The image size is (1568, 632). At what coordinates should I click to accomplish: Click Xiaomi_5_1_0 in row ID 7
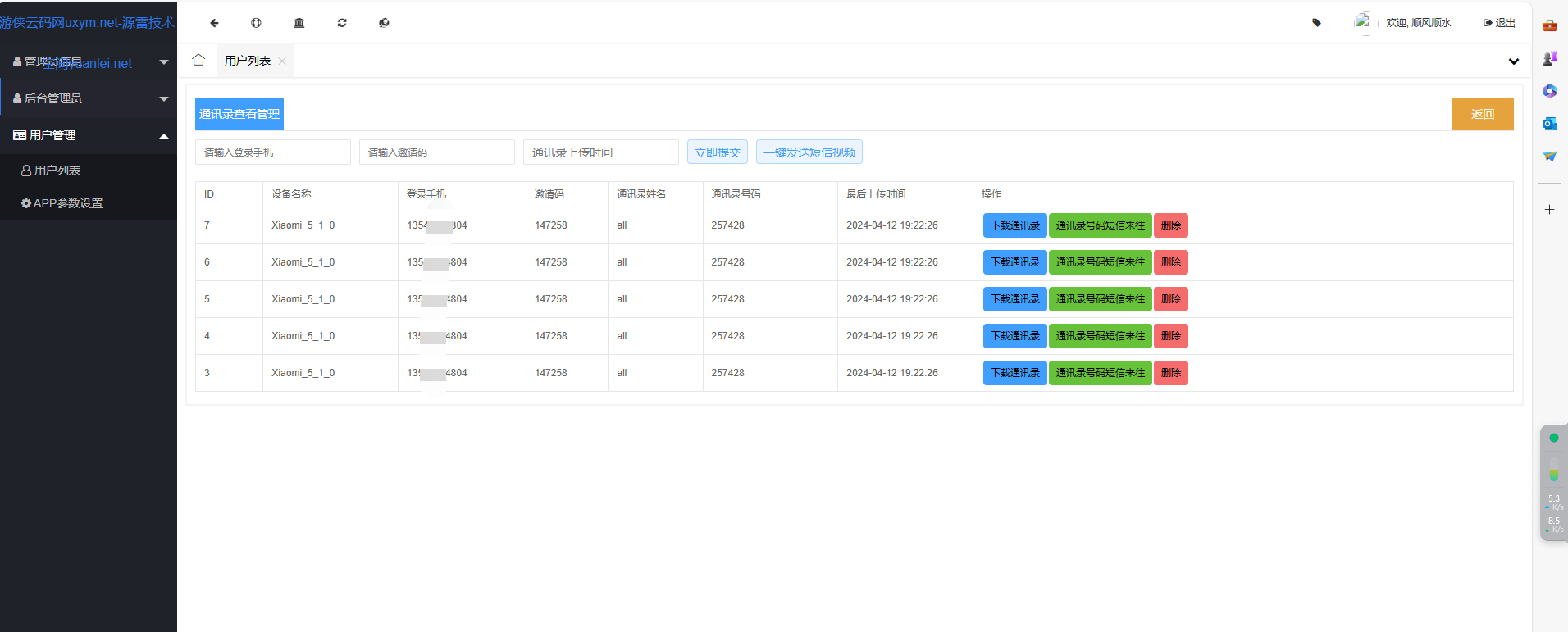tap(303, 225)
